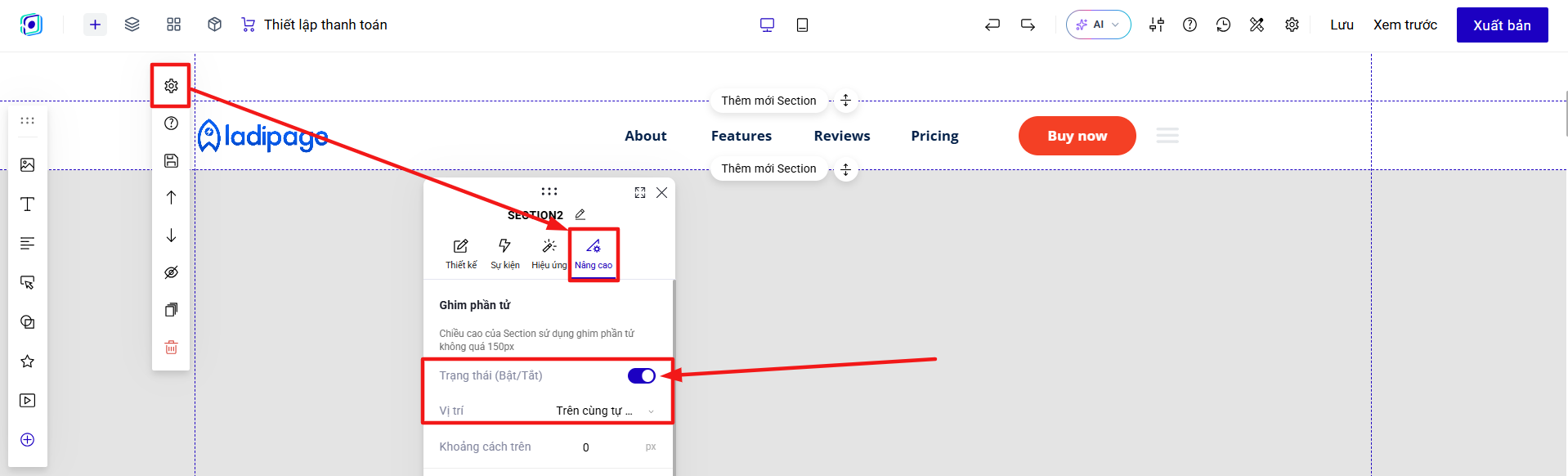Click the undo arrow in top bar
Screen dimensions: 1568x476
[x=992, y=25]
